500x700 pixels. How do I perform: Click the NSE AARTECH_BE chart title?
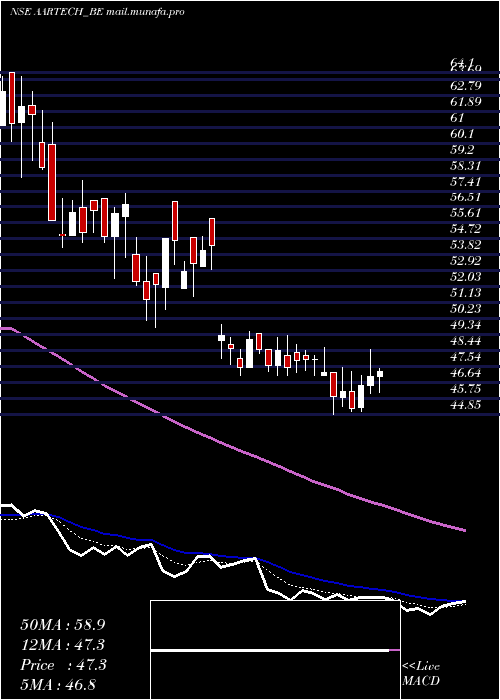click(x=97, y=12)
